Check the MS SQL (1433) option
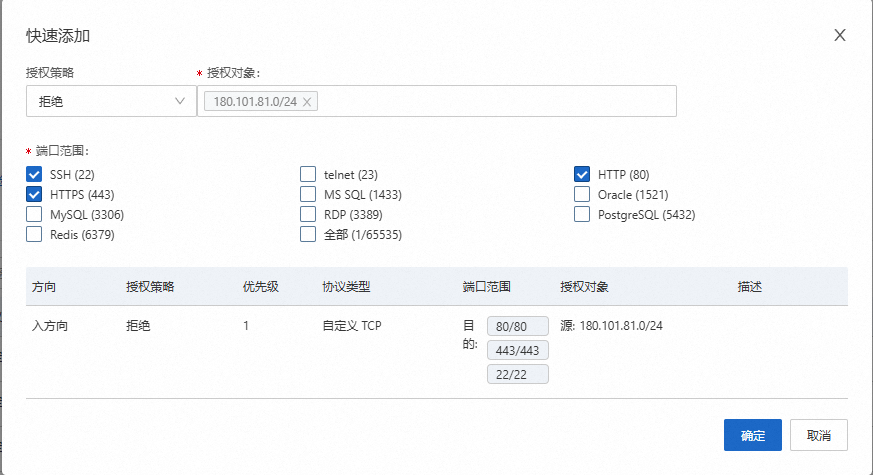Image resolution: width=873 pixels, height=475 pixels. (x=308, y=194)
